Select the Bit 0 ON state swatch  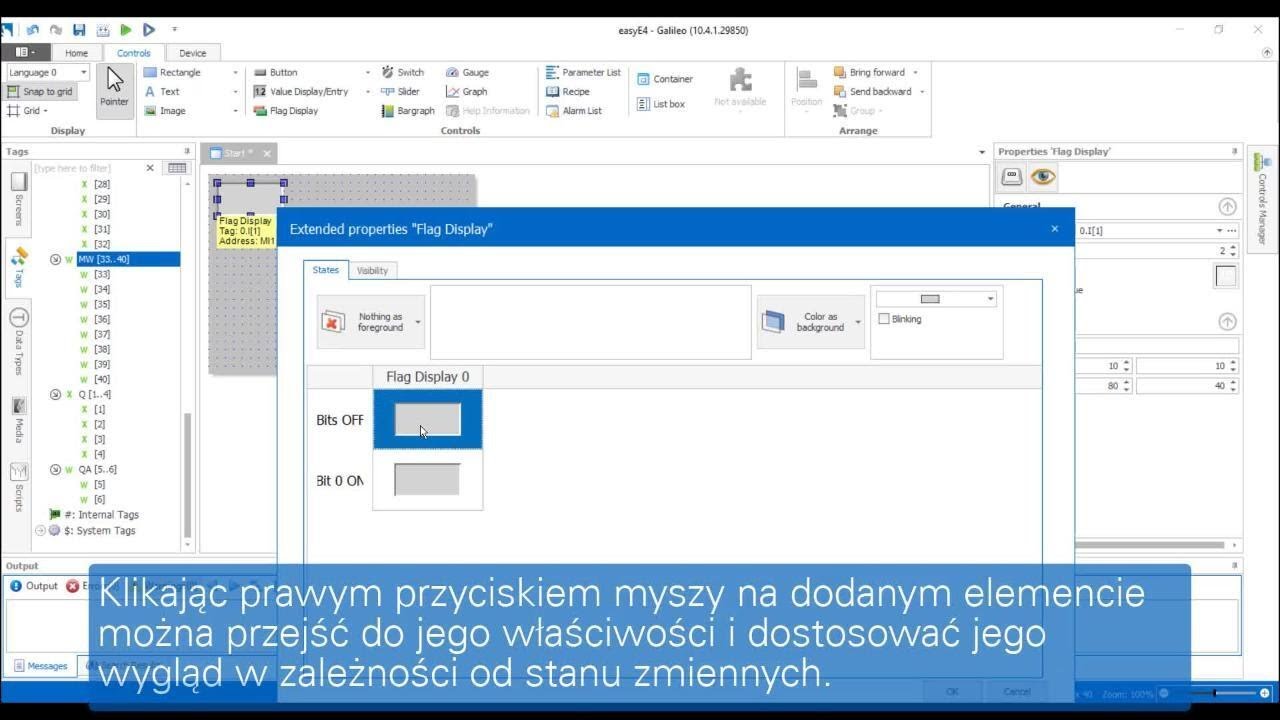[x=428, y=480]
